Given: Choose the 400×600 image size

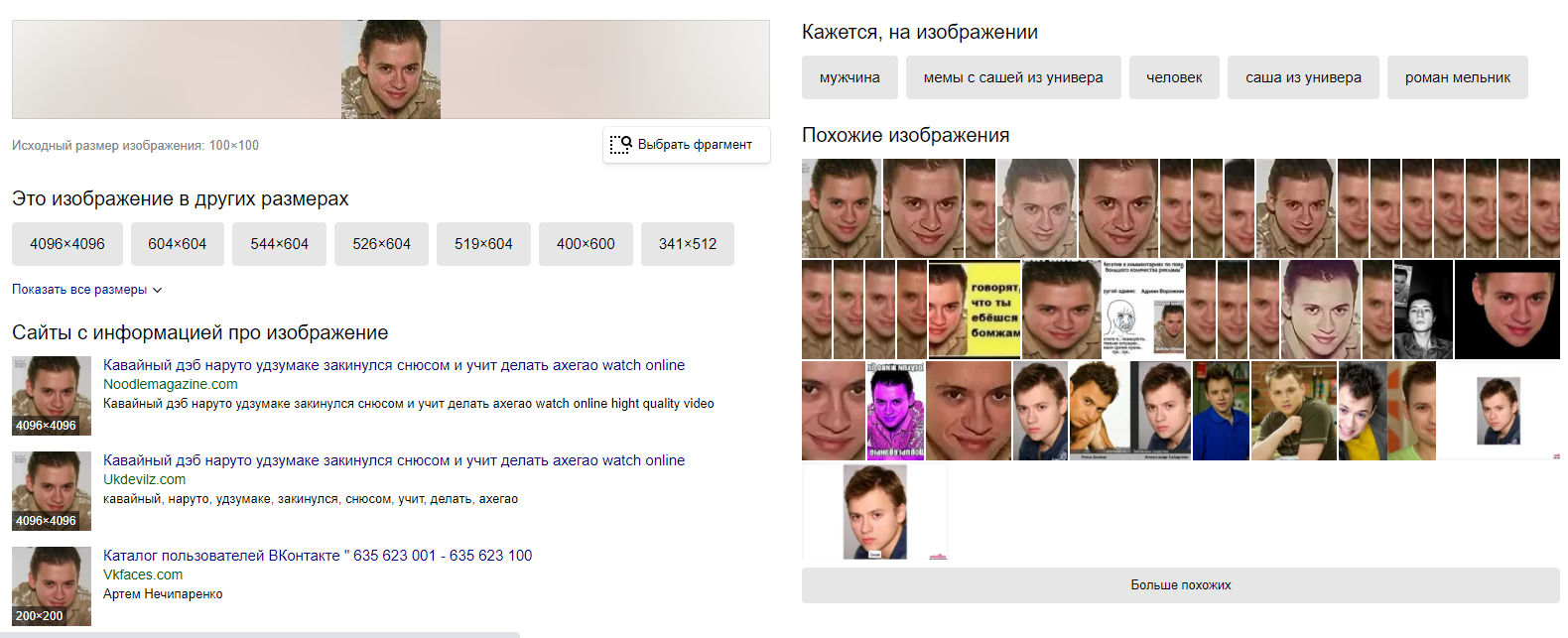Looking at the screenshot, I should (586, 244).
